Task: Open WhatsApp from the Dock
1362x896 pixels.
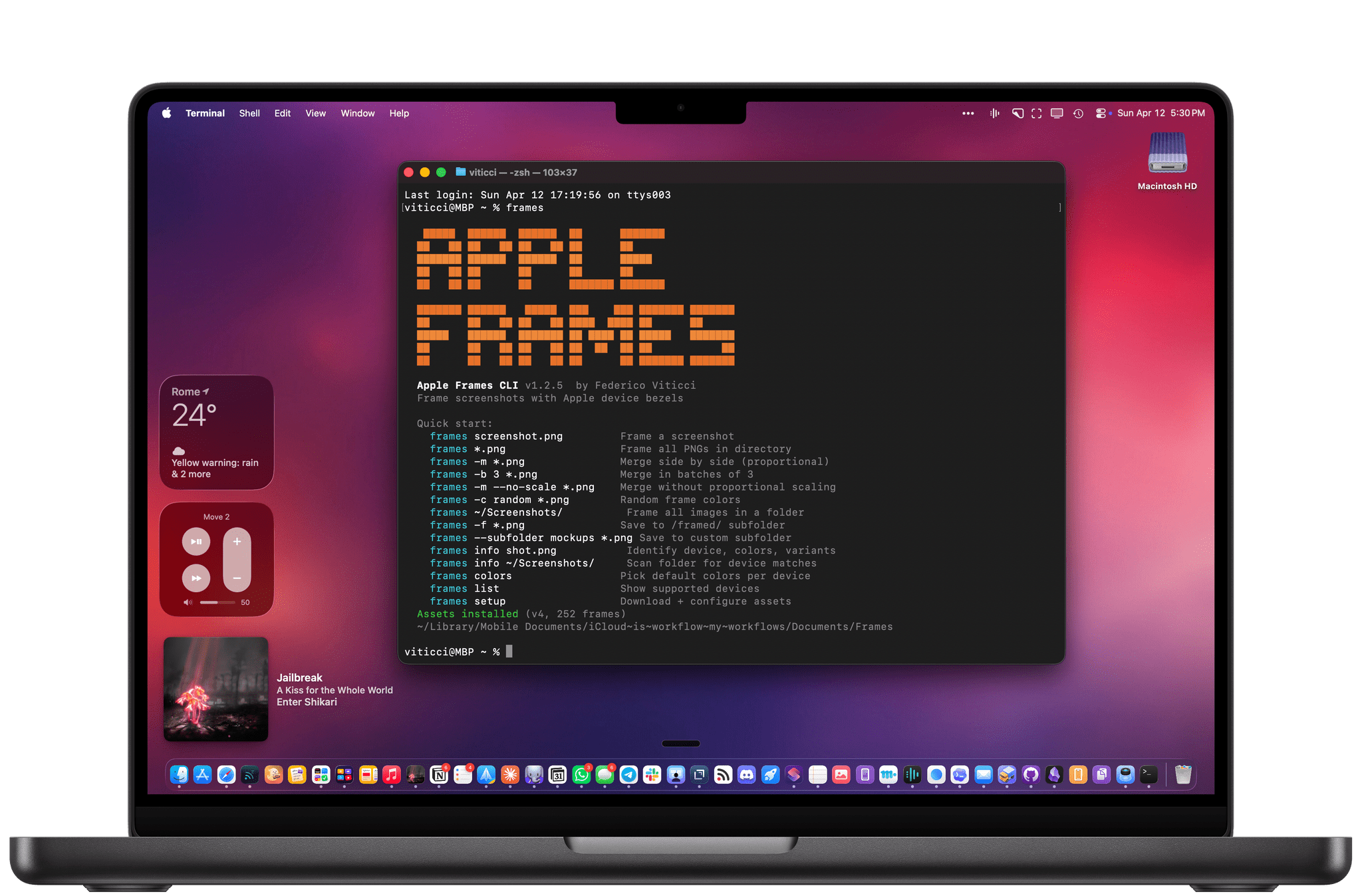Action: tap(581, 774)
